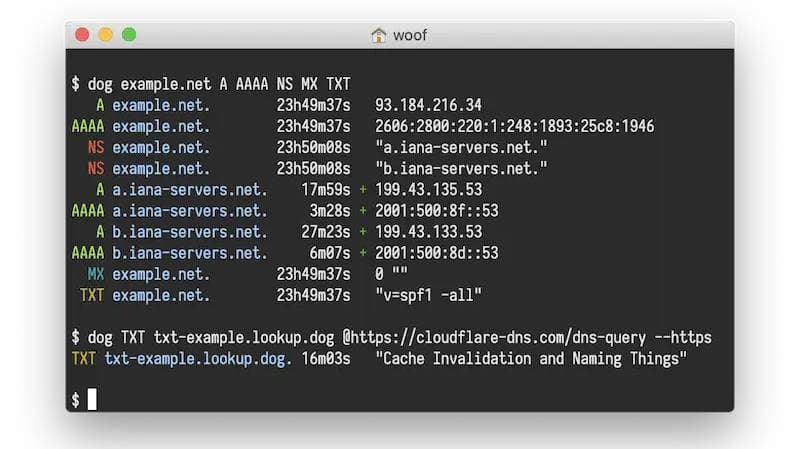Click the 16m03s TTL value

point(326,358)
